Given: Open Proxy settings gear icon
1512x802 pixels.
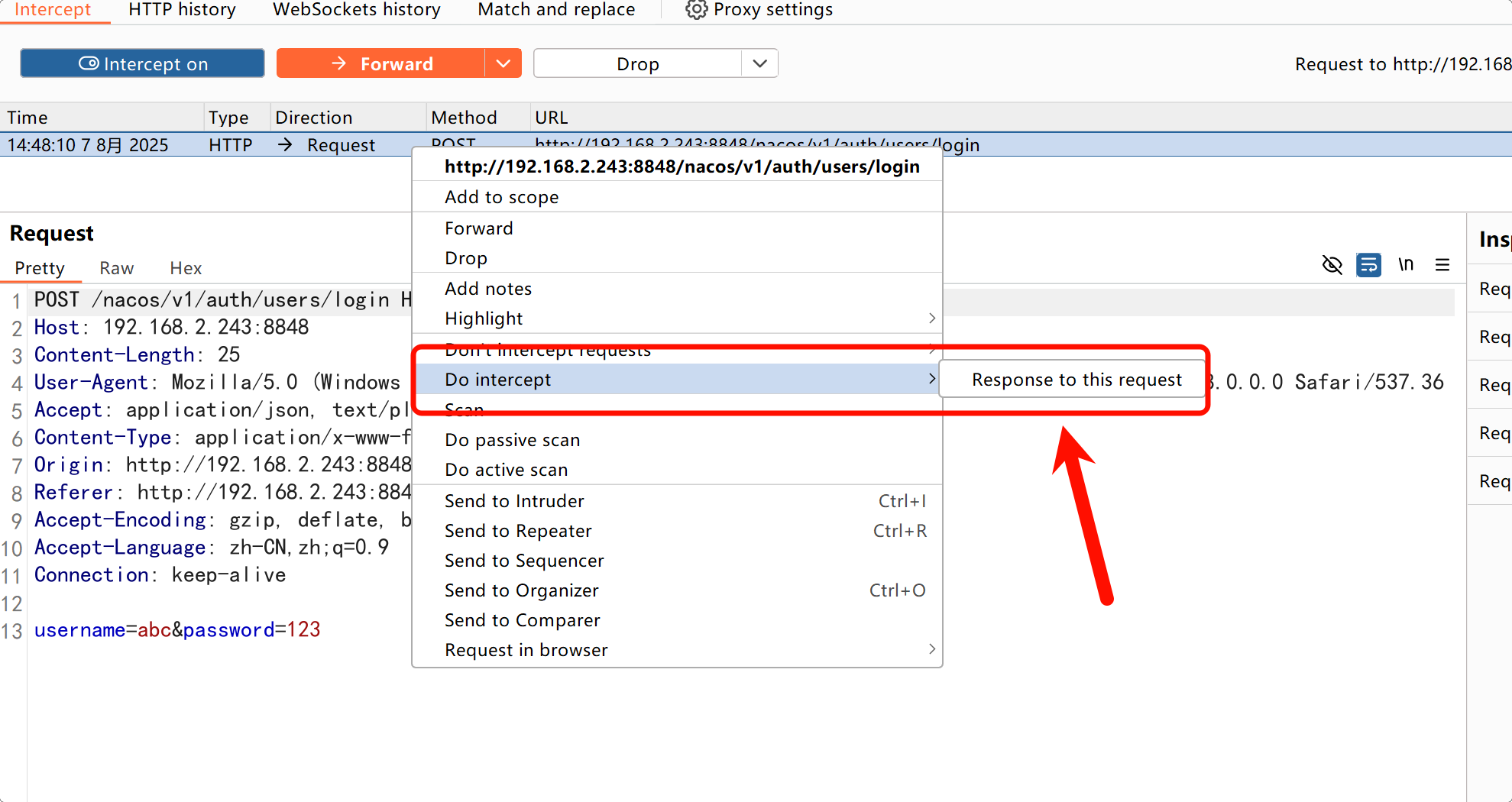Looking at the screenshot, I should (696, 10).
